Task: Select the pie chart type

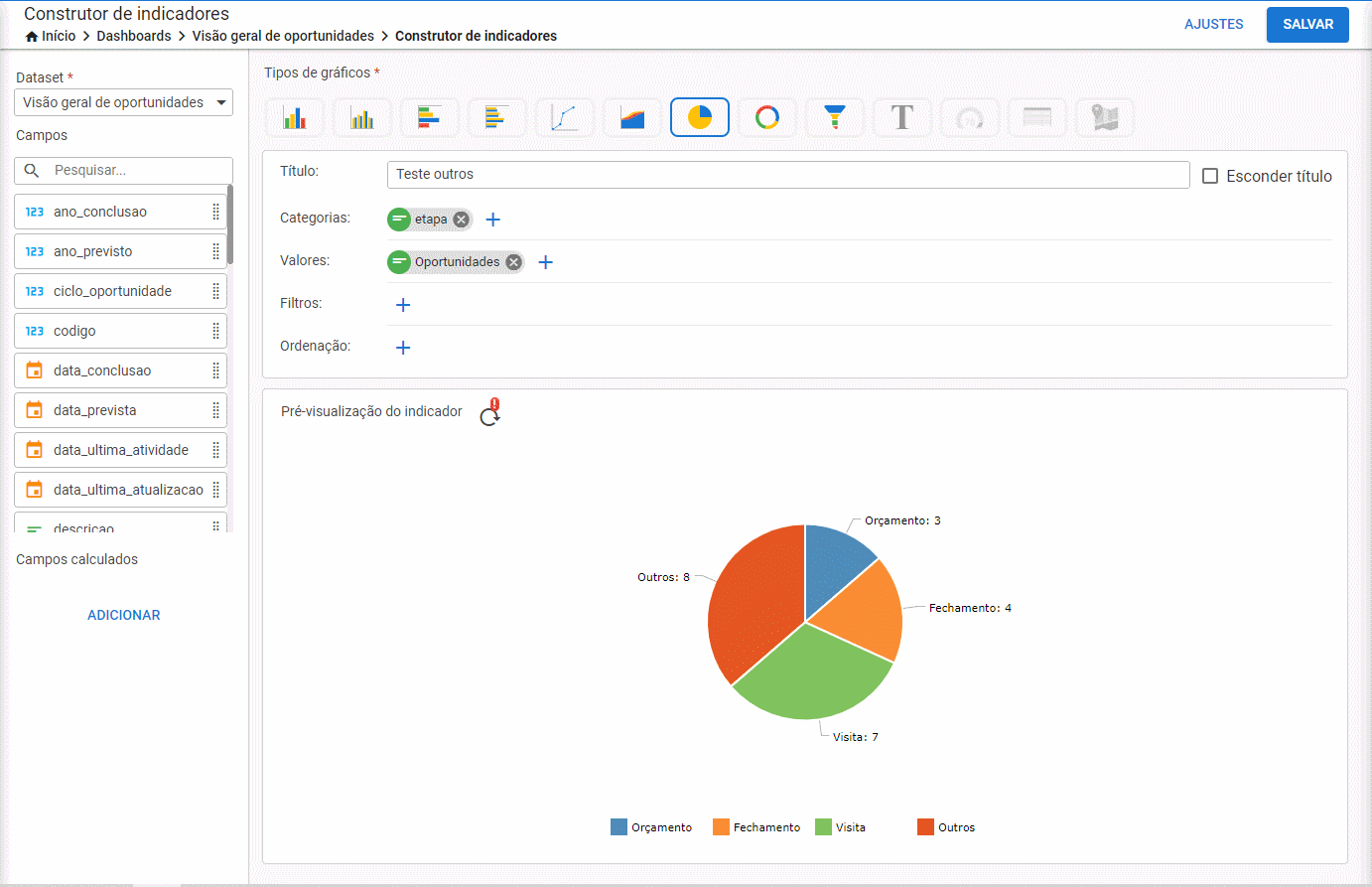Action: click(700, 117)
